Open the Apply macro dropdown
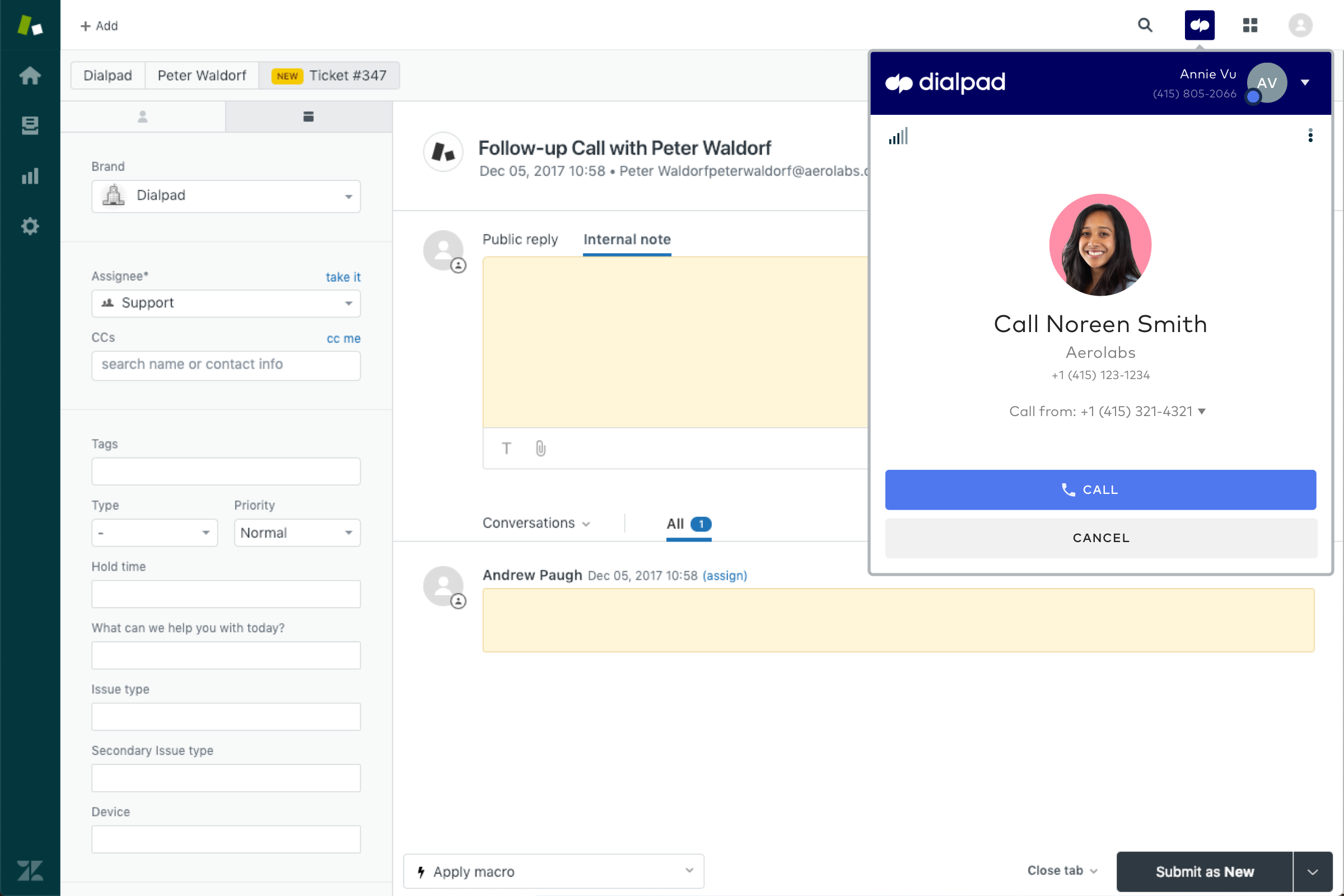Screen dimensions: 1344x896 (x=553, y=871)
